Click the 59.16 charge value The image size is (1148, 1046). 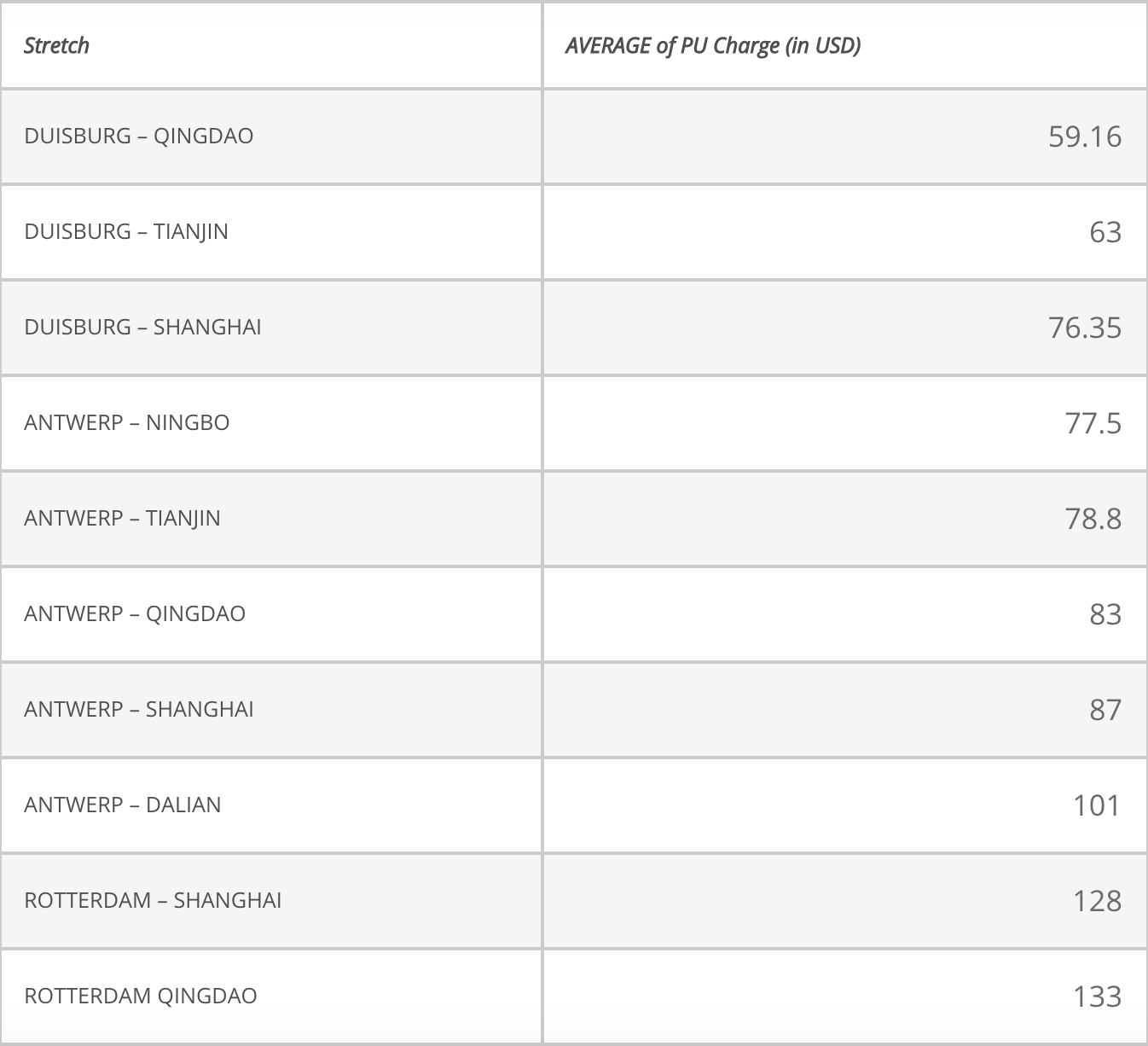(x=1085, y=137)
